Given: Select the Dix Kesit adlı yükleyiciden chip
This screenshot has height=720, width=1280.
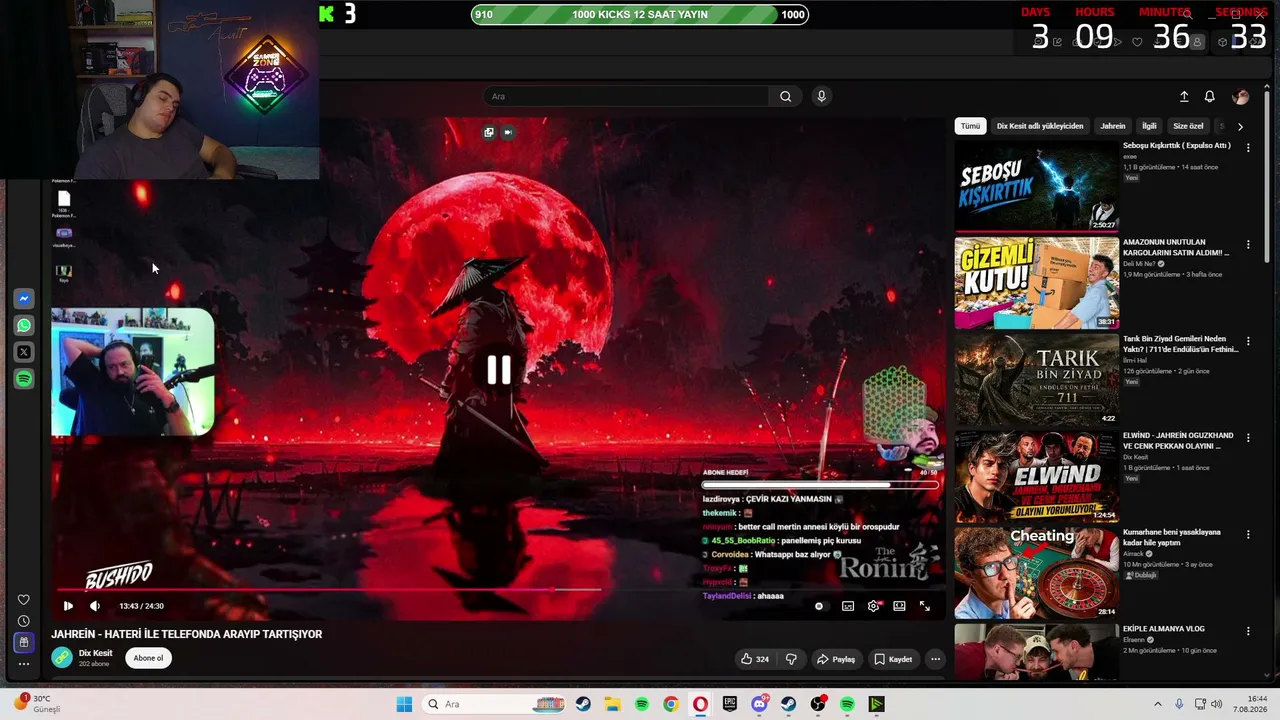Looking at the screenshot, I should [1040, 126].
